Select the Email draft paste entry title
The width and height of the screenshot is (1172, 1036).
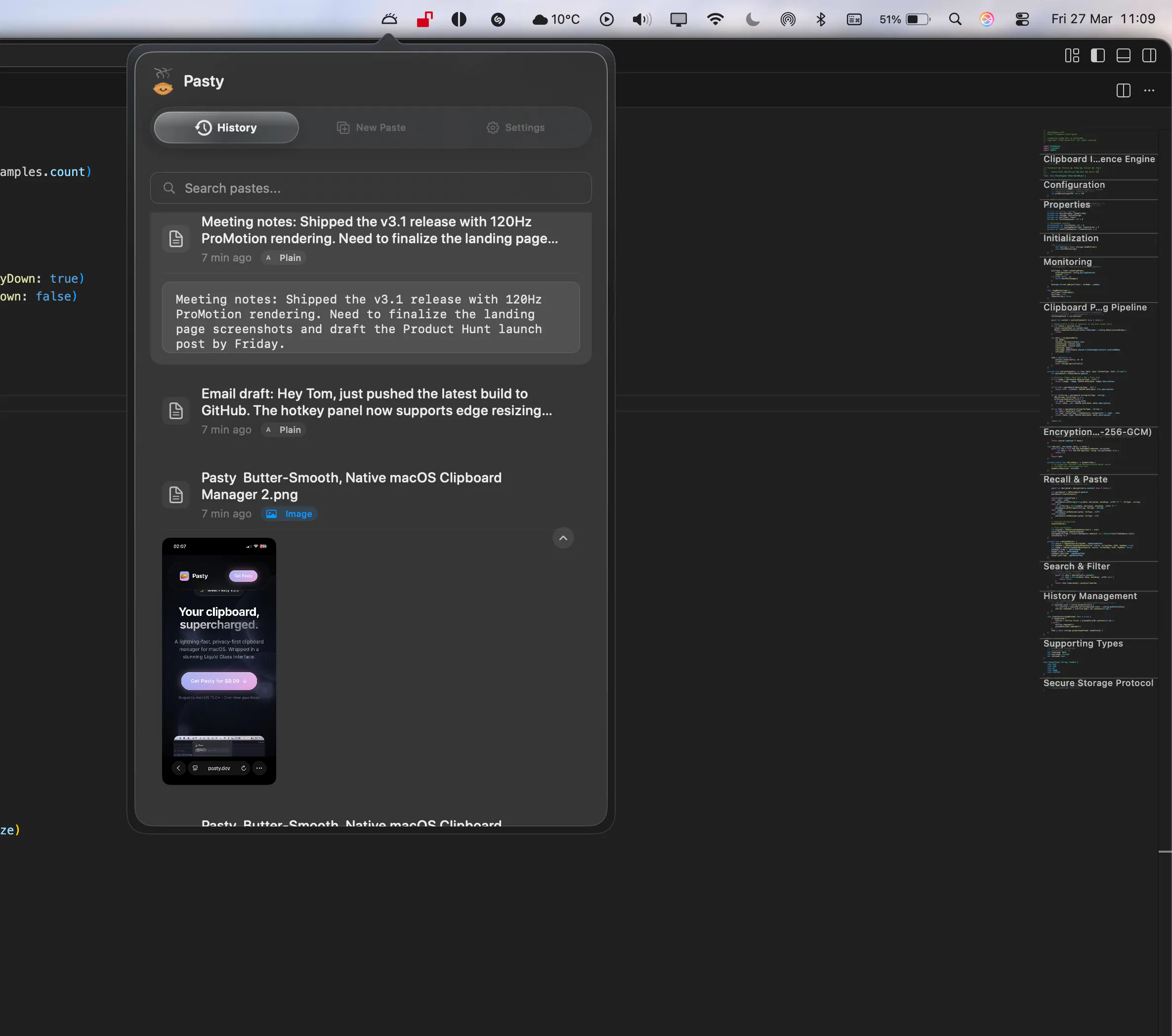(x=377, y=402)
